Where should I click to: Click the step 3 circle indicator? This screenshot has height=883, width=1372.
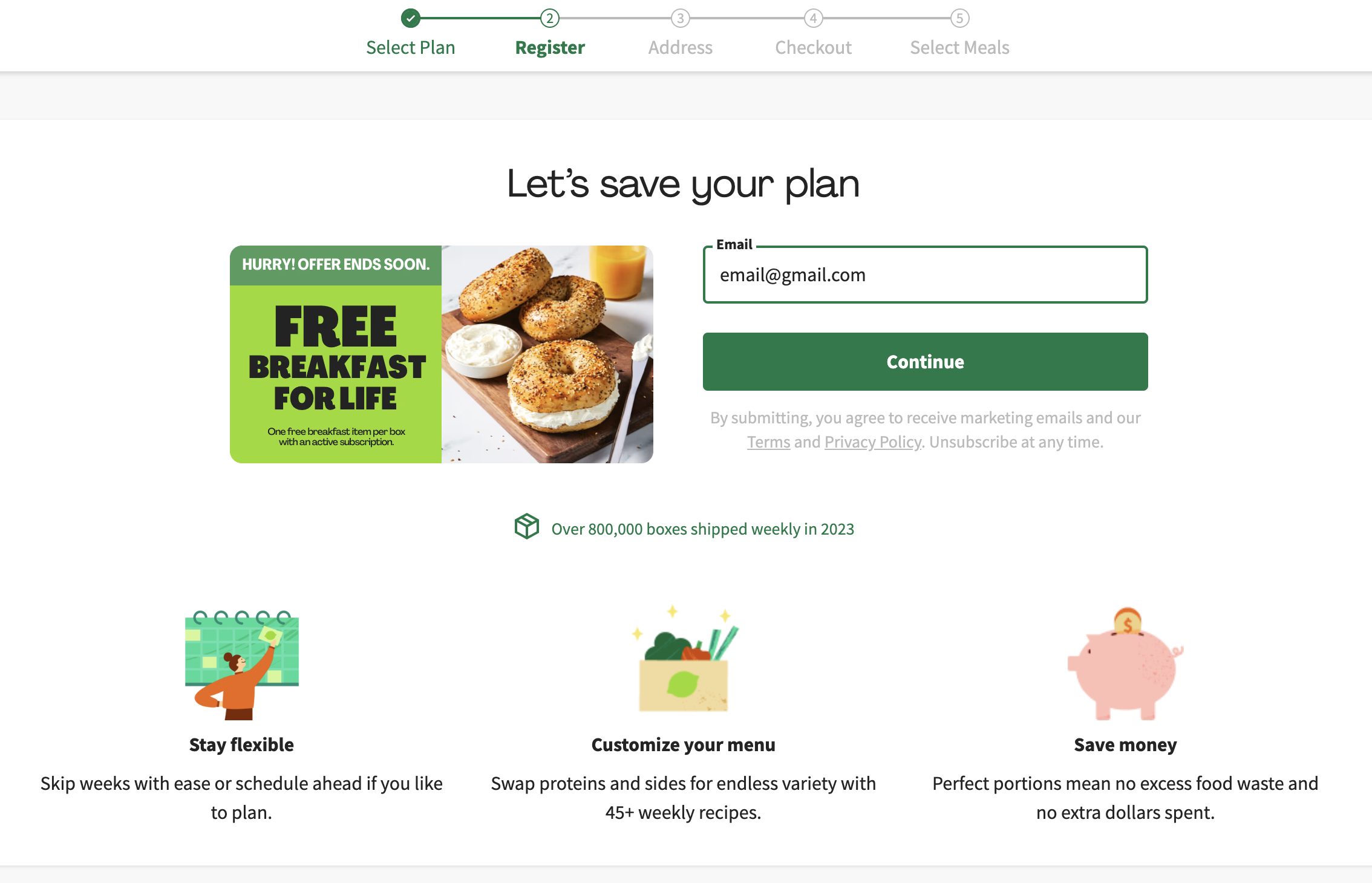coord(681,18)
